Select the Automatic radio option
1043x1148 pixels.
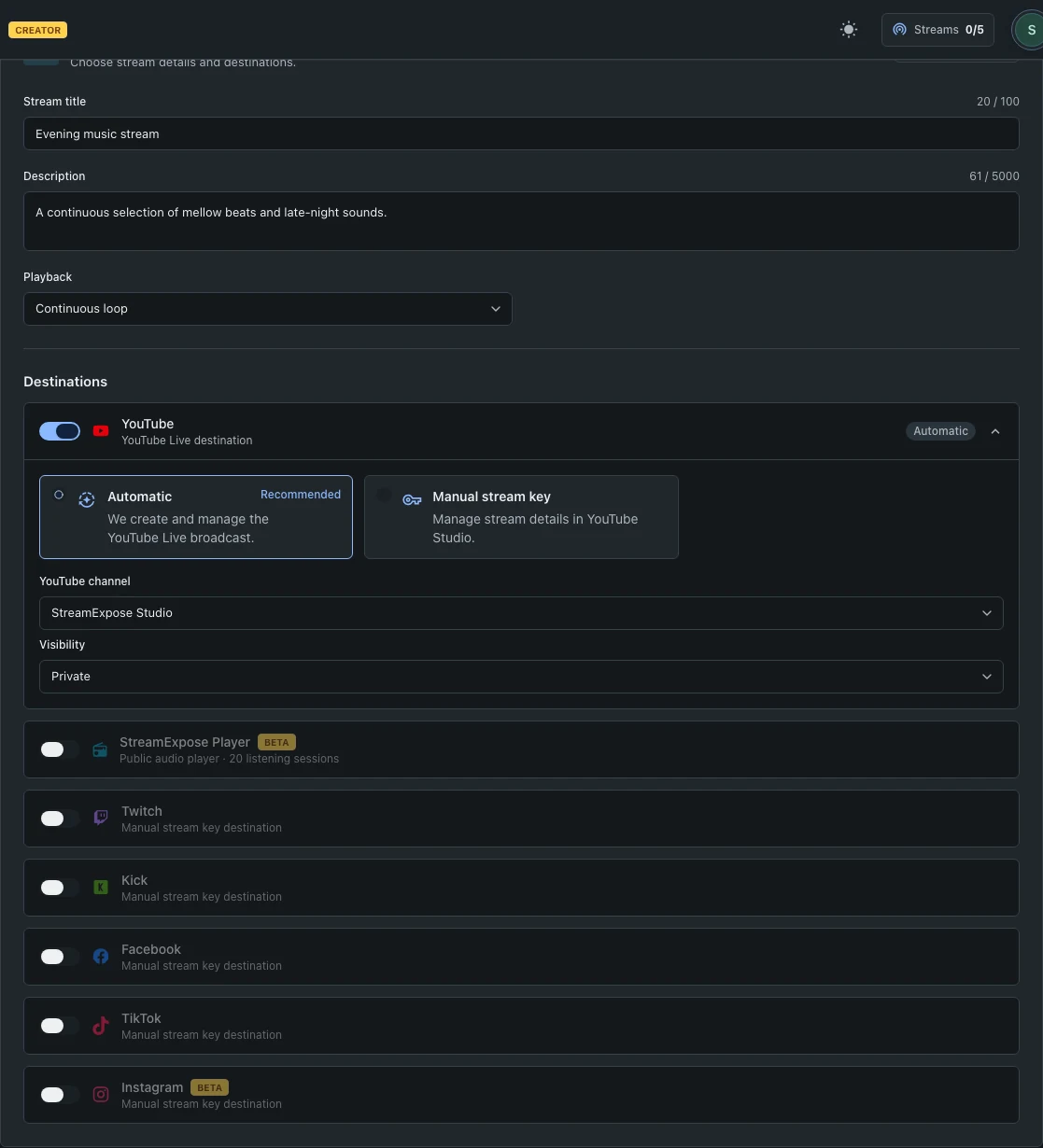(x=59, y=495)
